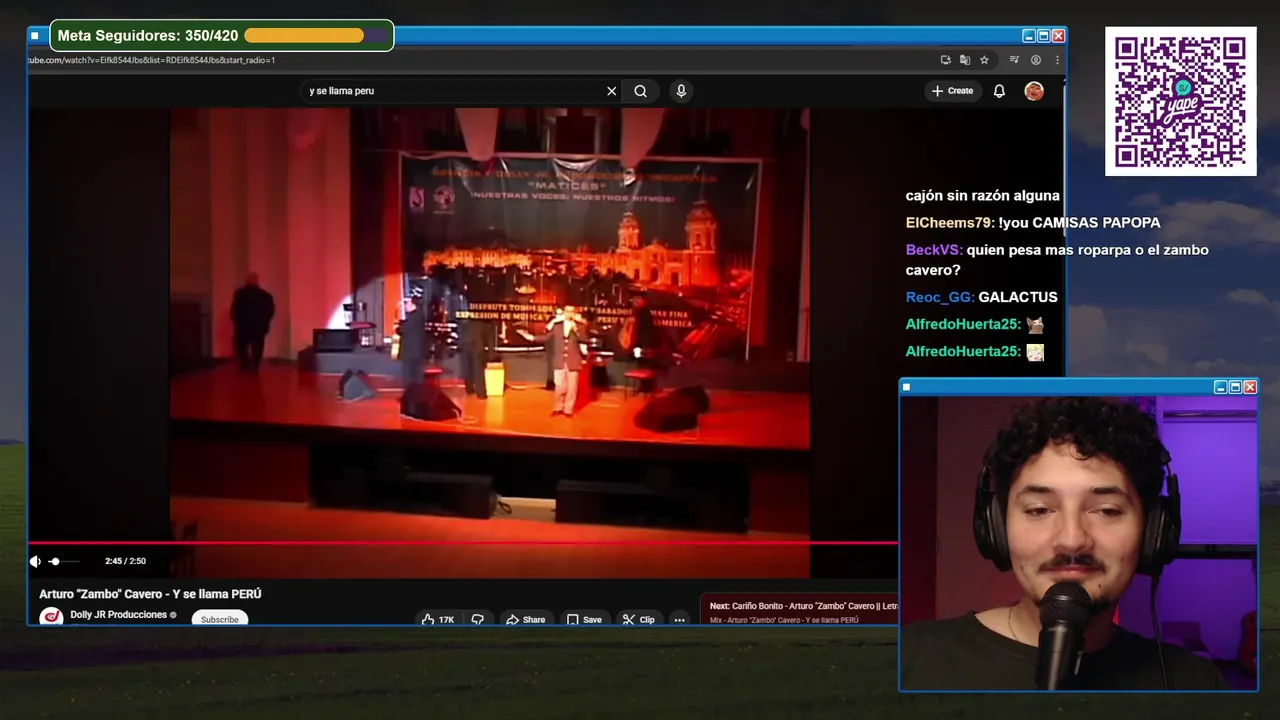1280x720 pixels.
Task: Click the browser window title-bar icon
Action: pyautogui.click(x=35, y=36)
